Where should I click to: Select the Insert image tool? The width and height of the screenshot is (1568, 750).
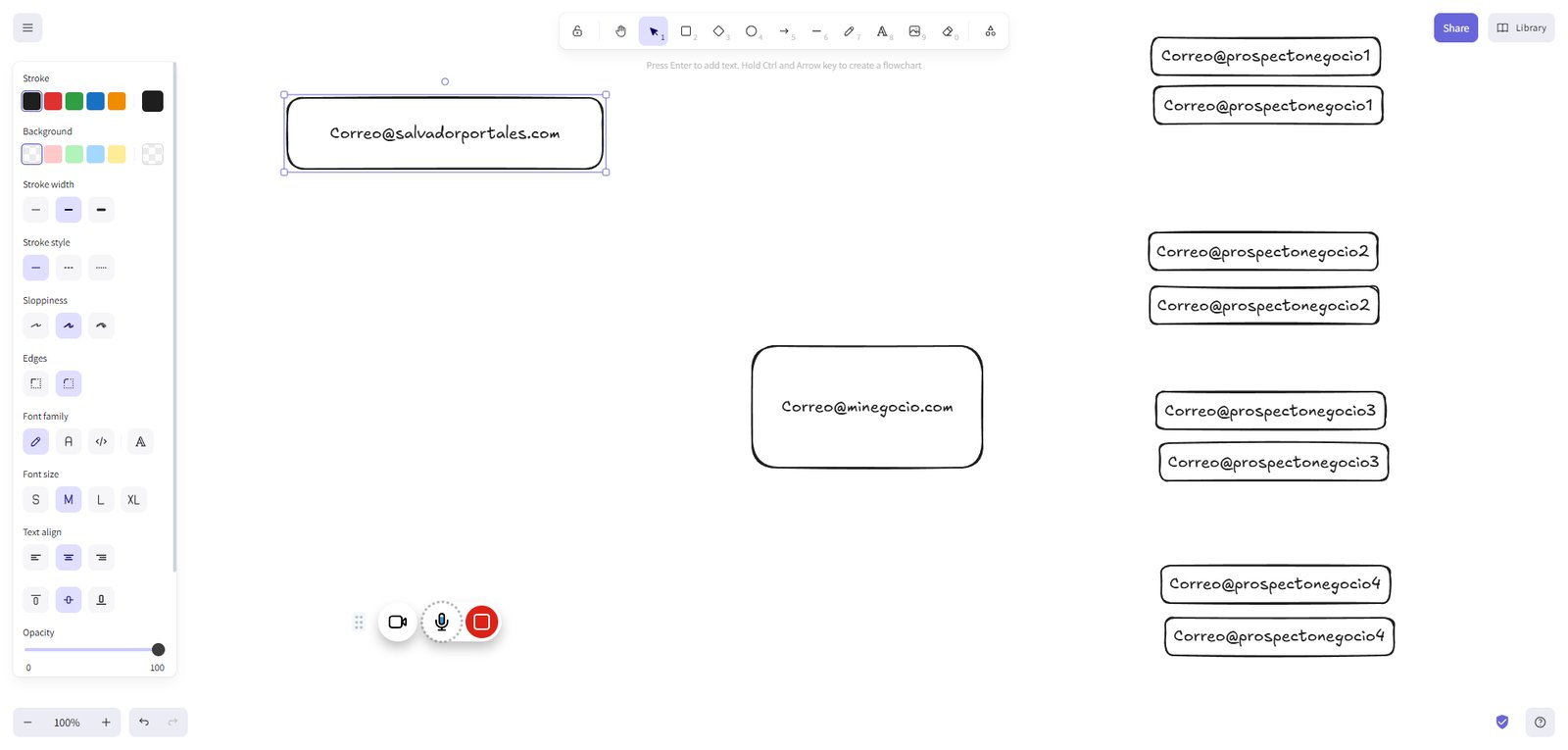(914, 31)
